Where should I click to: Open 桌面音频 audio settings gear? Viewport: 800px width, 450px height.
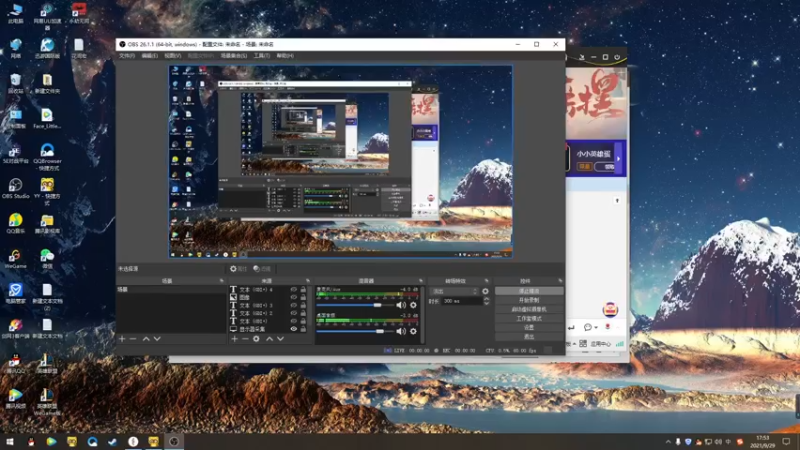click(x=413, y=331)
